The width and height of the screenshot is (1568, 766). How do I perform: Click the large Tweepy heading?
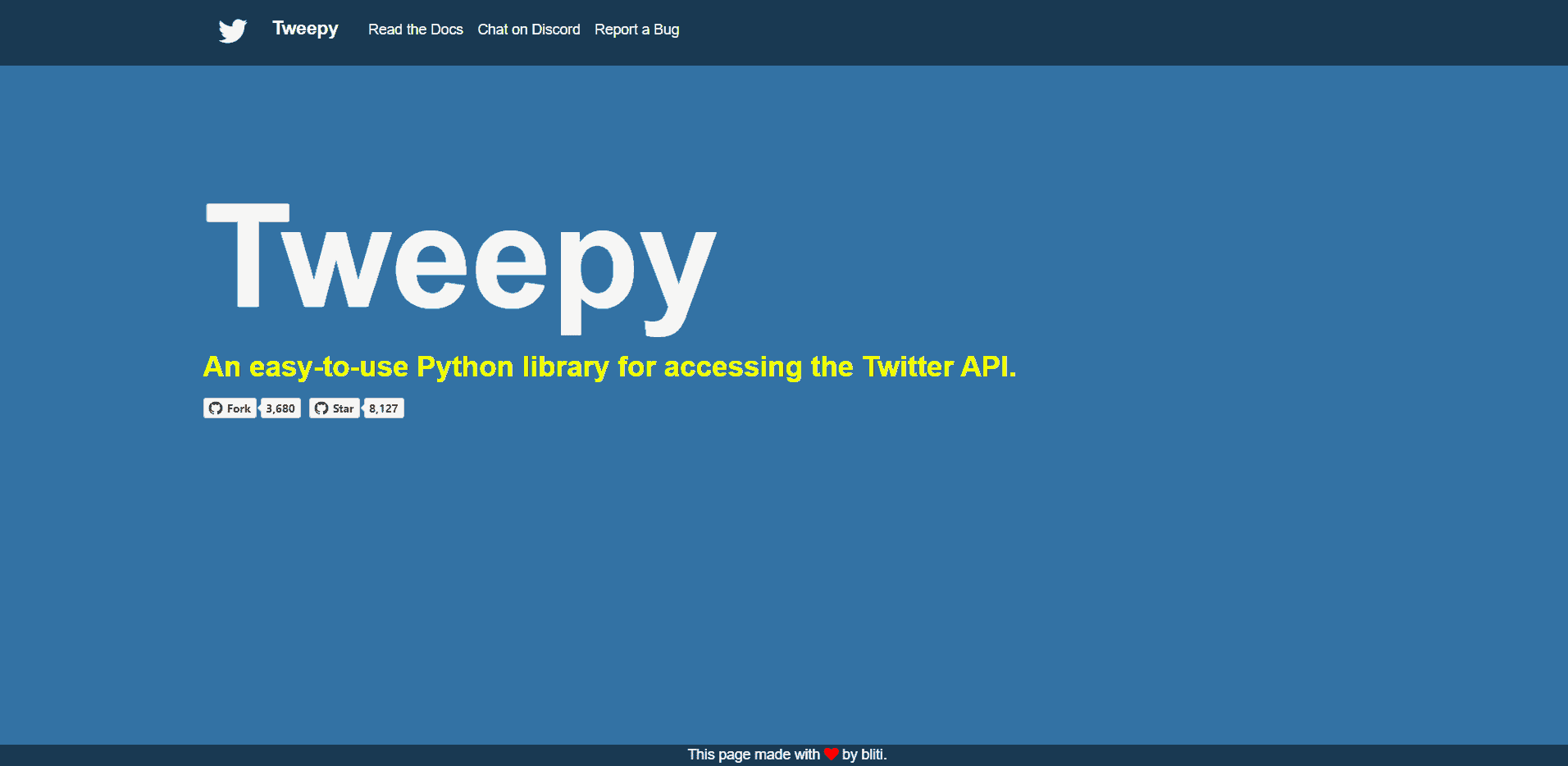461,269
